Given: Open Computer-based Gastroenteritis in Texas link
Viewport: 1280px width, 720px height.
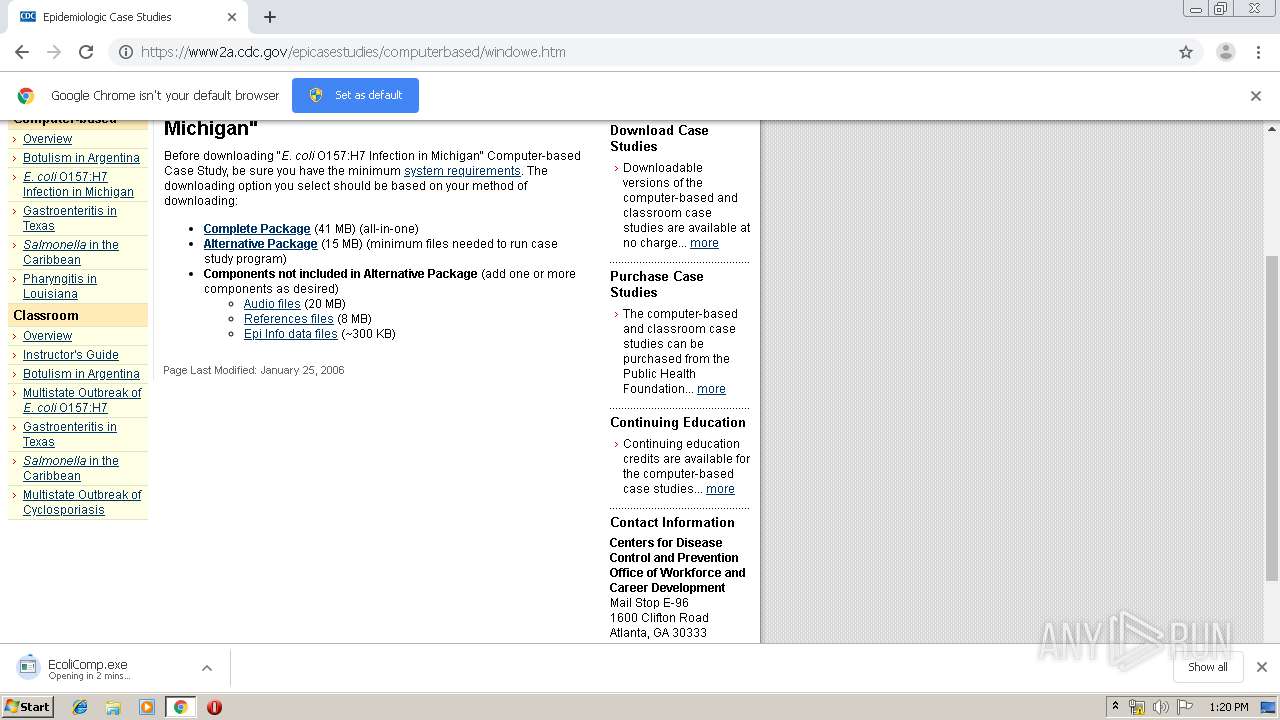Looking at the screenshot, I should point(70,218).
